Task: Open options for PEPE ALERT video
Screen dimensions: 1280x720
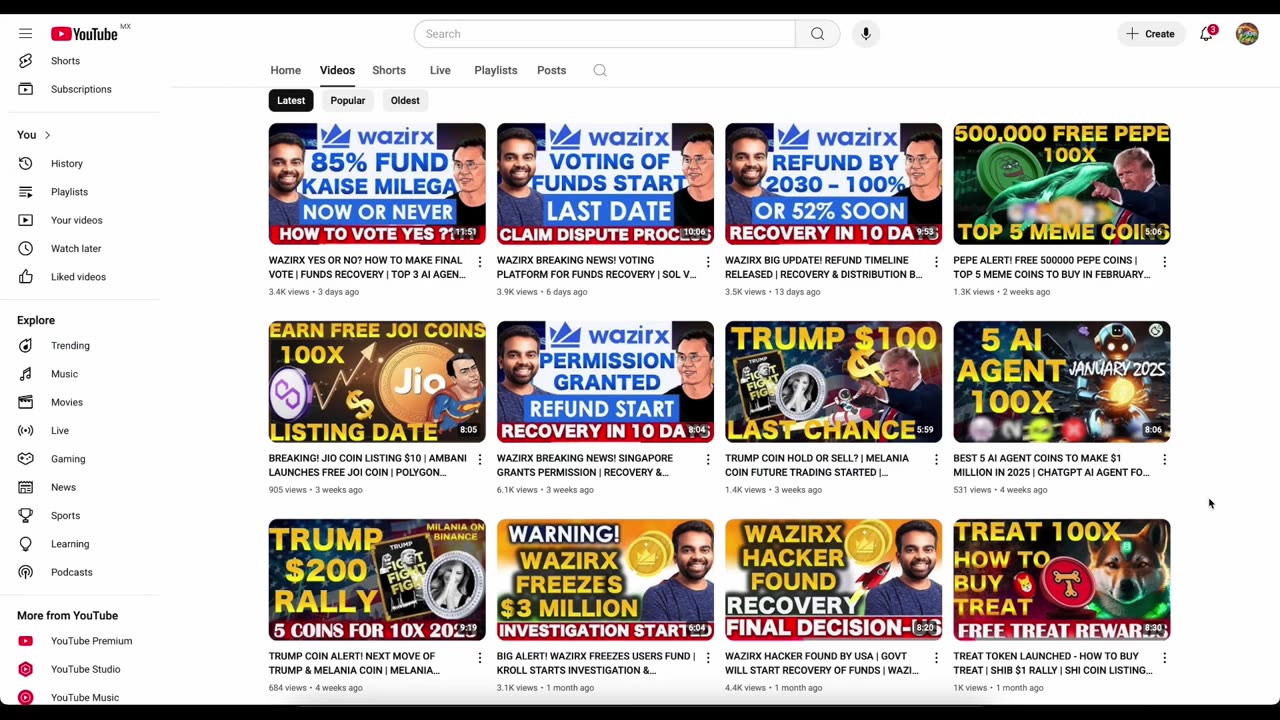Action: (1165, 262)
